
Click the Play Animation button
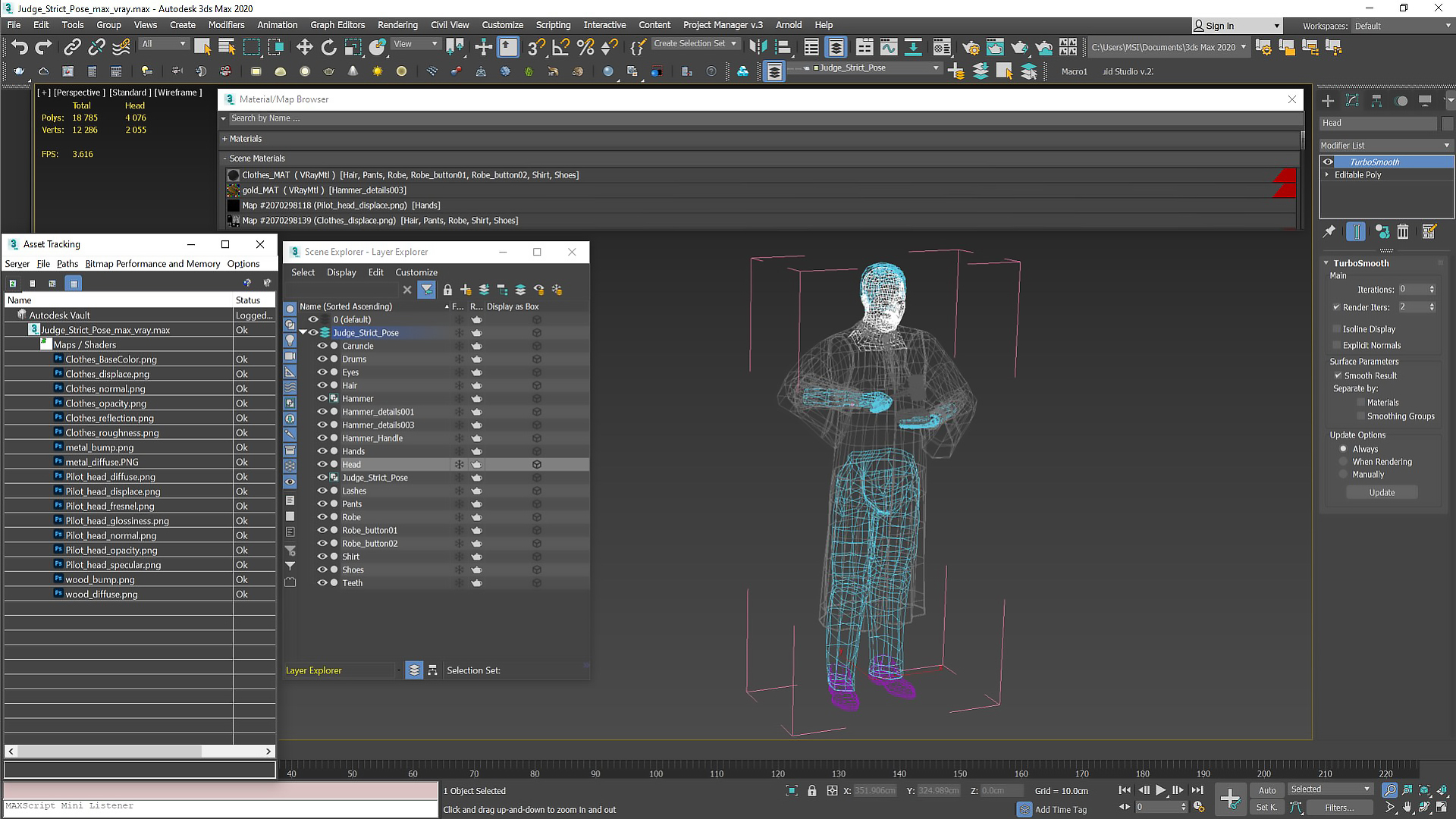(1160, 790)
